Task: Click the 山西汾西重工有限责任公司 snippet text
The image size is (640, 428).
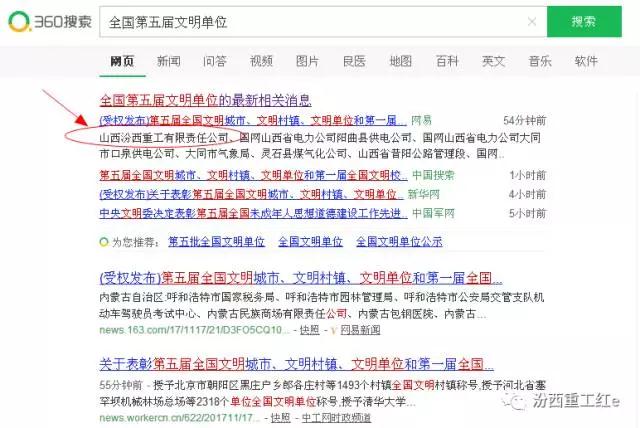Action: tap(164, 138)
